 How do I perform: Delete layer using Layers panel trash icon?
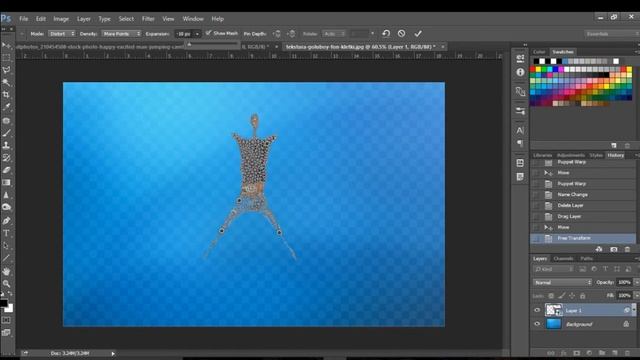tap(628, 353)
